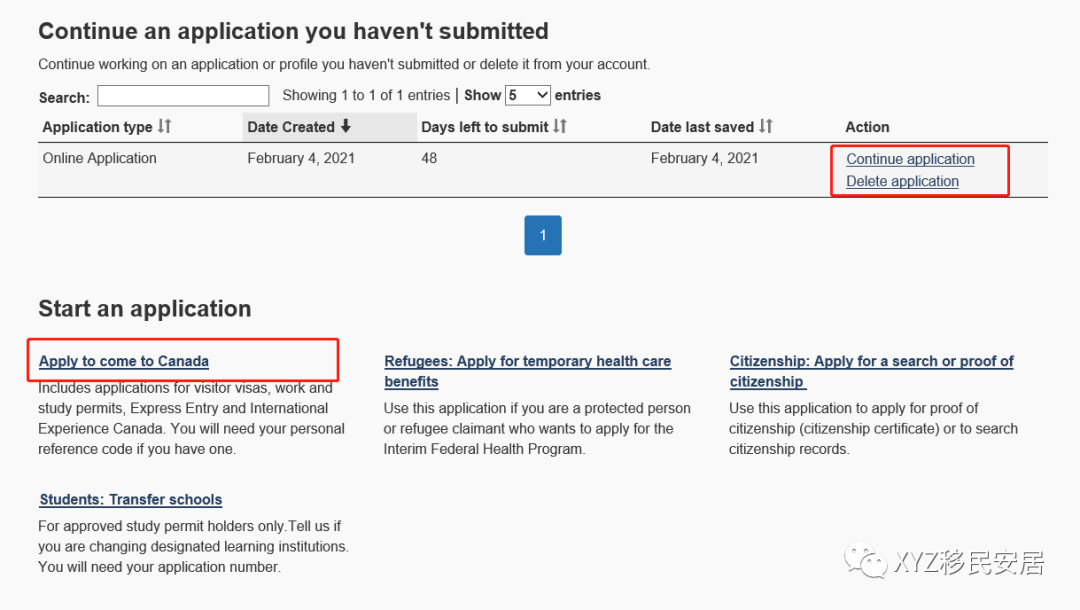Click the down arrow beside Date Created

(x=346, y=126)
